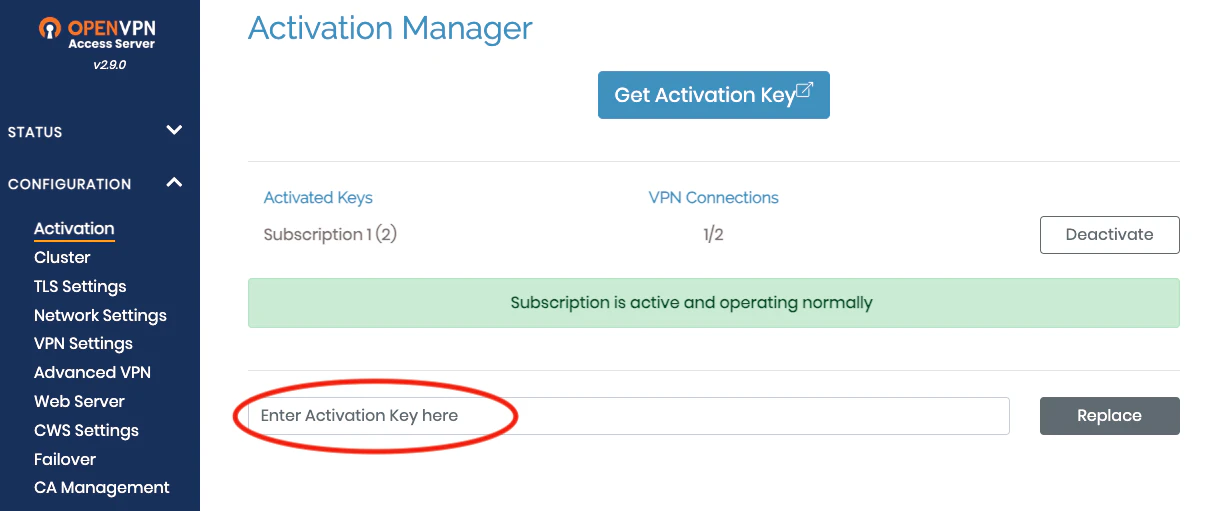Viewport: 1206px width, 511px height.
Task: Open CWS Settings page
Action: coord(86,430)
